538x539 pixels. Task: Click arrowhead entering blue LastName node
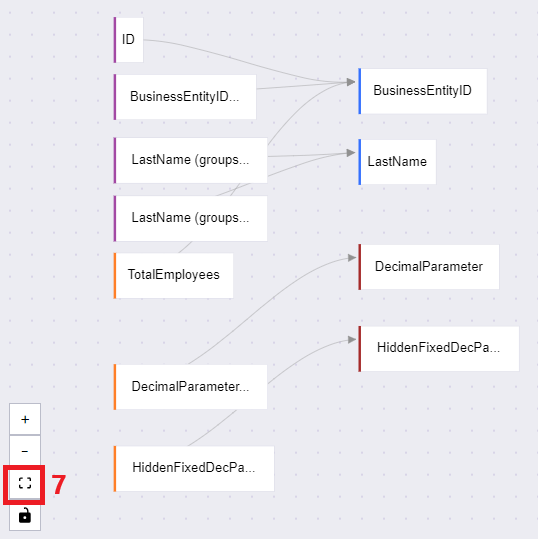coord(351,153)
